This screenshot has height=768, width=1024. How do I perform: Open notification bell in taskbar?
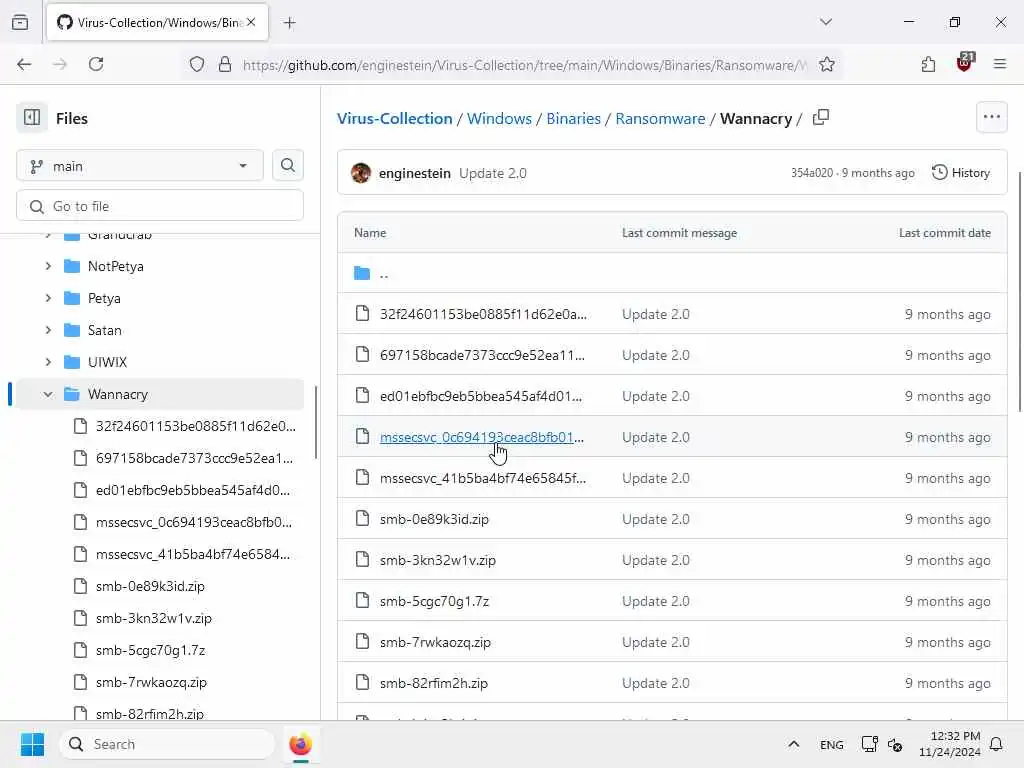996,744
